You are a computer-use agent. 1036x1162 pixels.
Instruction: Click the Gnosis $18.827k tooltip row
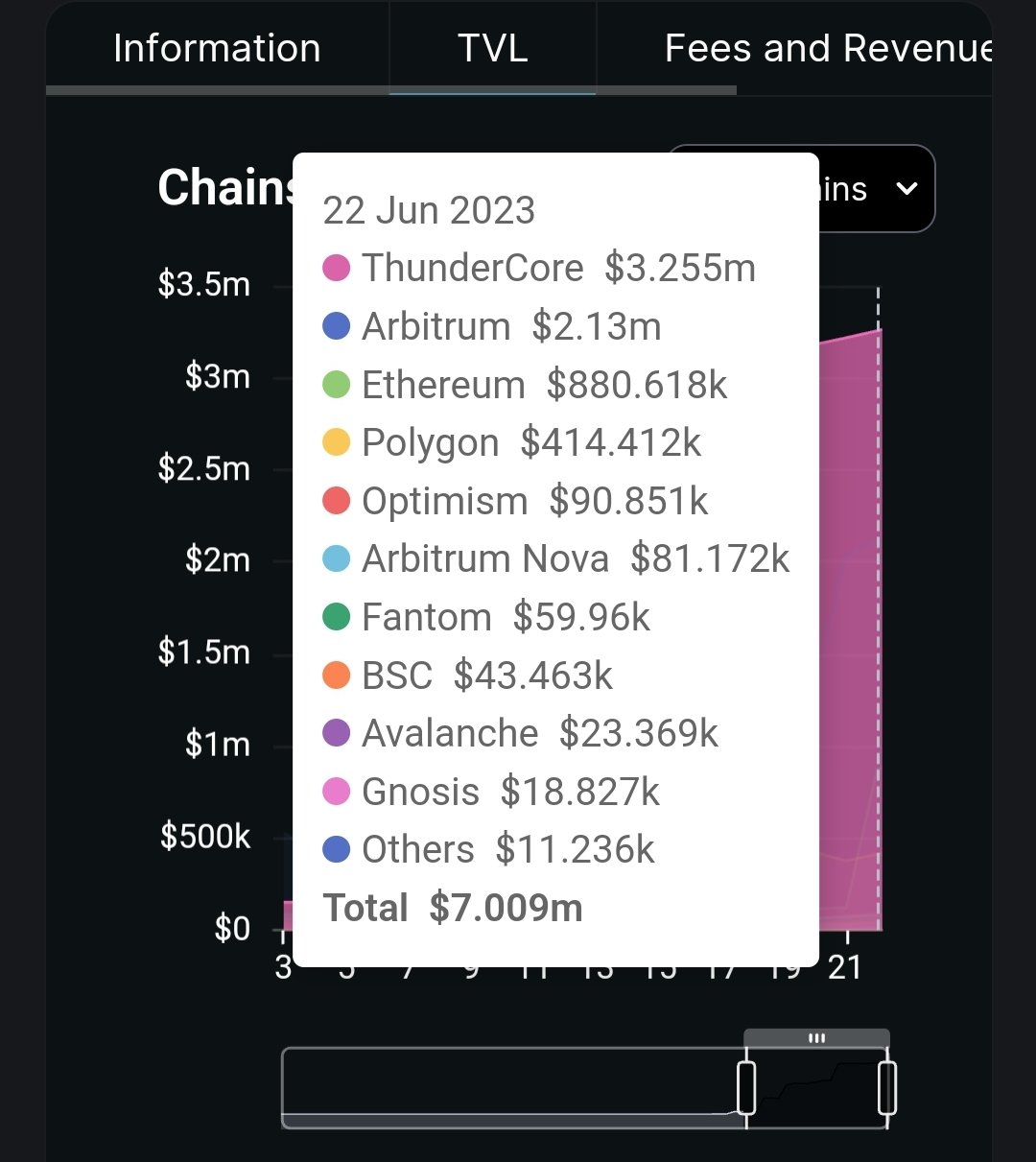[x=491, y=792]
